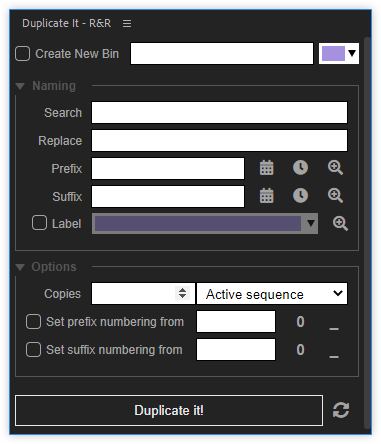The width and height of the screenshot is (381, 444).
Task: Click the underscore separator in prefix numbering row
Action: pos(334,329)
